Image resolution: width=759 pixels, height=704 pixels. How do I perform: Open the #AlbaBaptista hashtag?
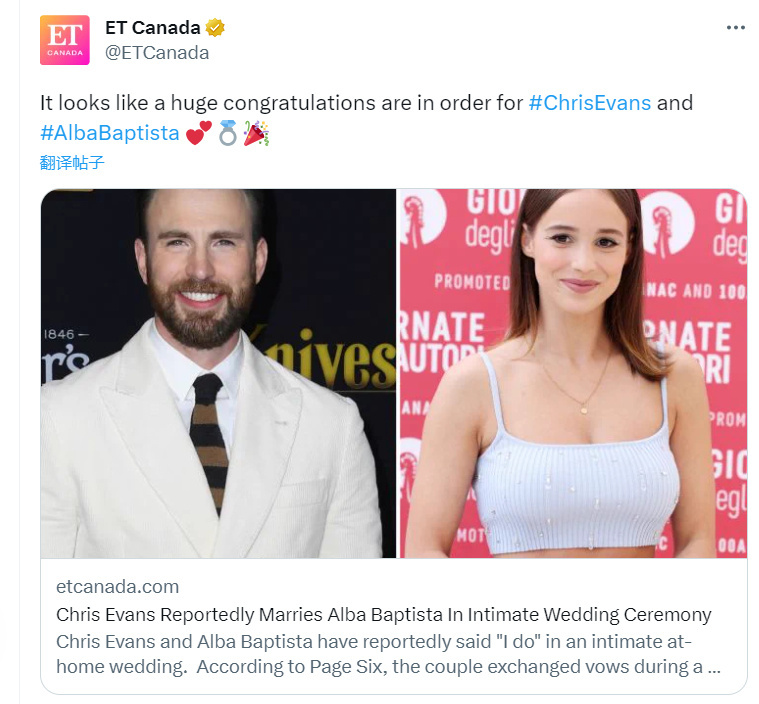109,133
